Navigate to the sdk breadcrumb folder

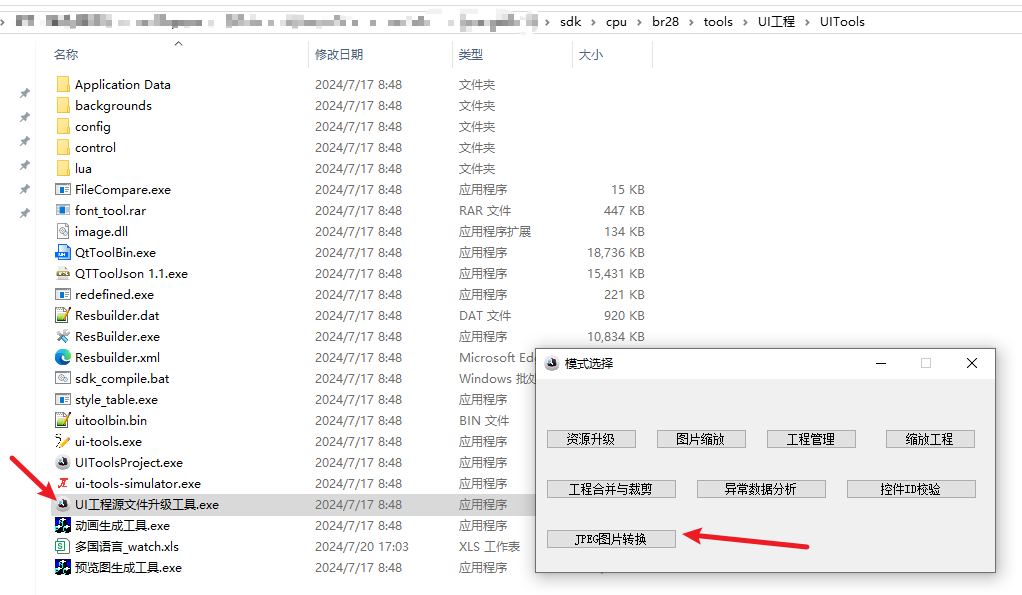click(x=570, y=22)
